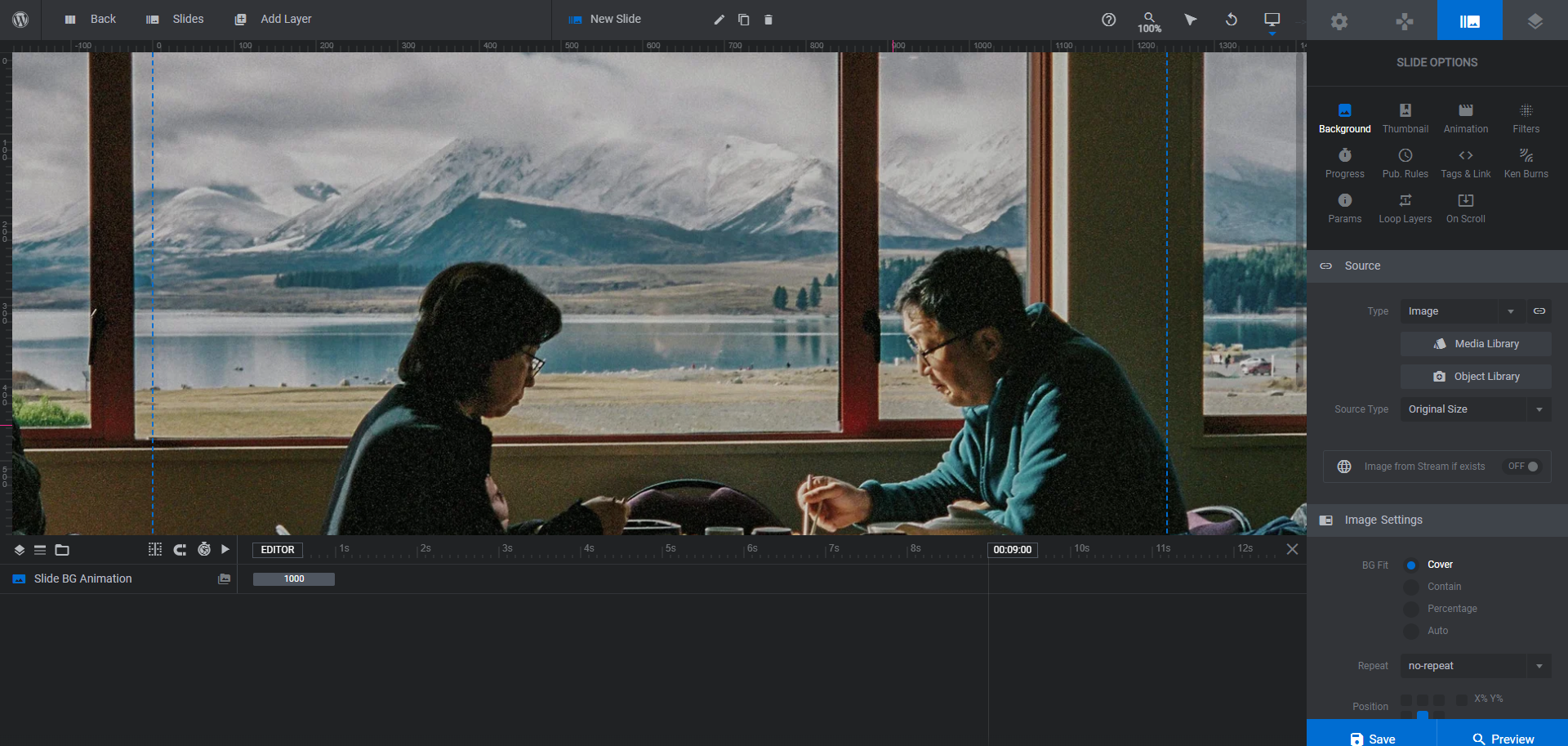Image resolution: width=1568 pixels, height=746 pixels.
Task: Select the Thumbnail option
Action: [x=1405, y=118]
